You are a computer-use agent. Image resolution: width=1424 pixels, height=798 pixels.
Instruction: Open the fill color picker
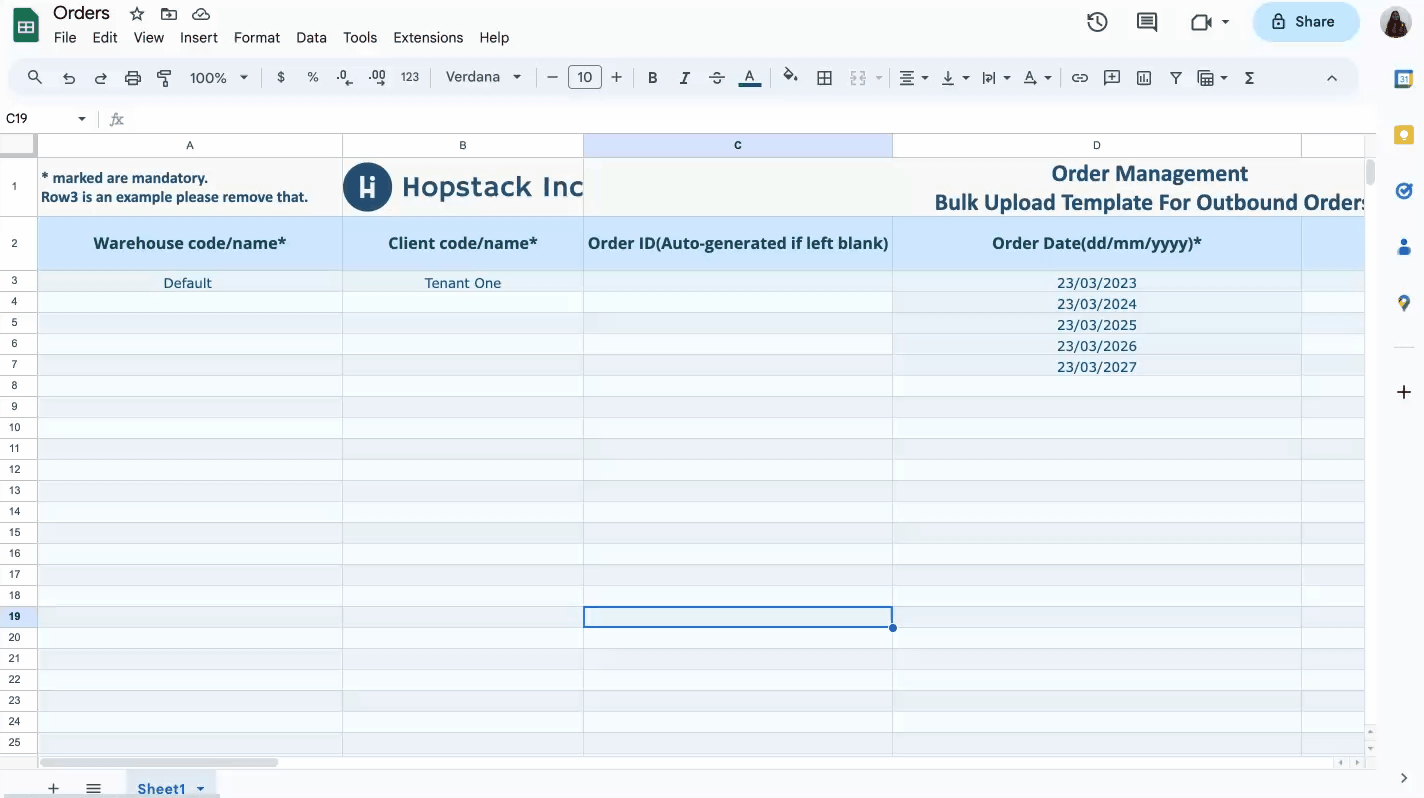790,77
